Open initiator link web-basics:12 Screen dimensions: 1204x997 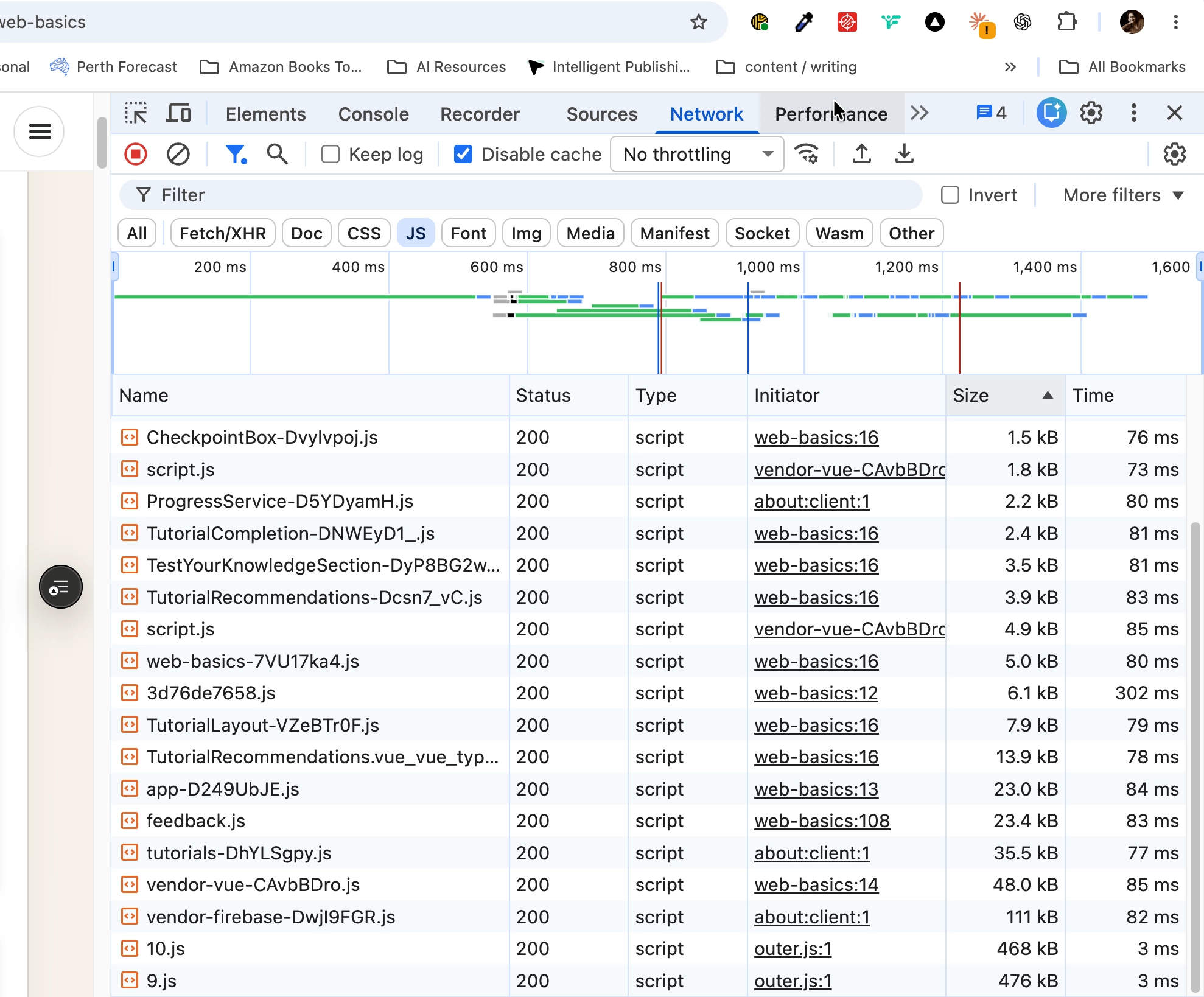pos(816,693)
